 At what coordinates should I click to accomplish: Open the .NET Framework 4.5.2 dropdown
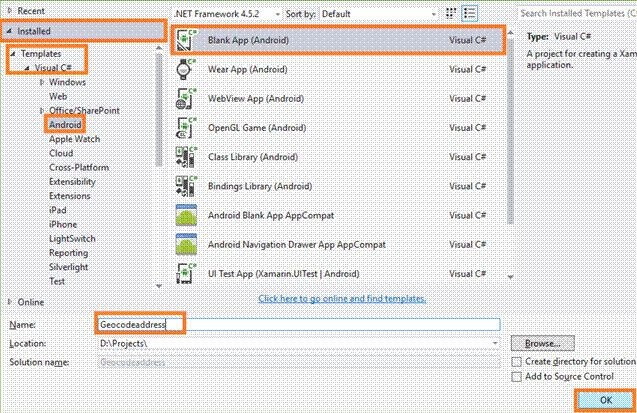pyautogui.click(x=227, y=14)
